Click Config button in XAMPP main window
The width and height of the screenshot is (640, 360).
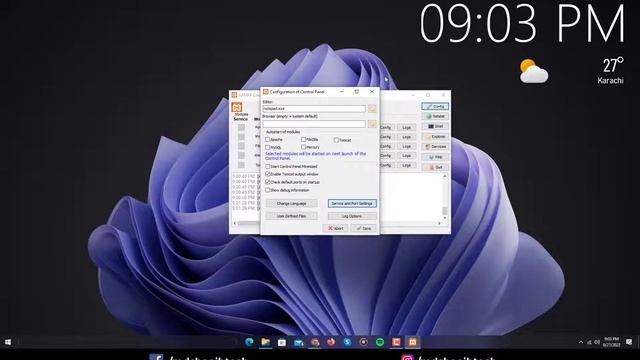(x=435, y=106)
